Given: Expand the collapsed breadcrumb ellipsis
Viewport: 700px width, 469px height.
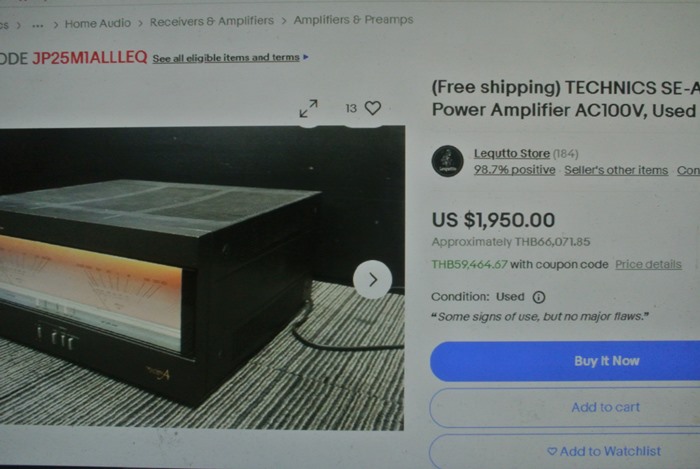Looking at the screenshot, I should tap(38, 25).
